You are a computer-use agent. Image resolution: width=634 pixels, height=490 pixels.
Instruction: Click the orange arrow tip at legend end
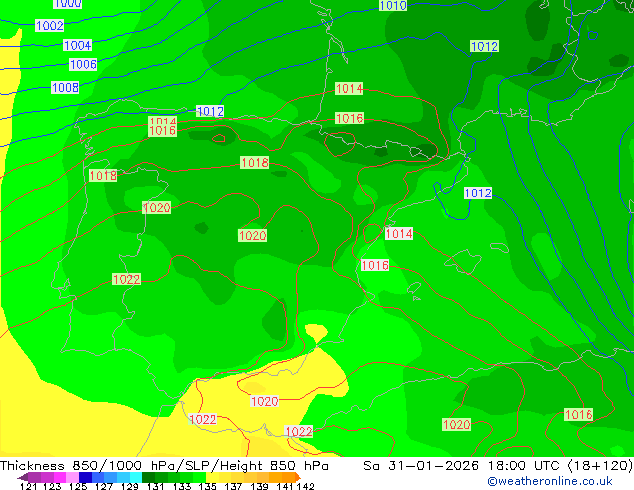pyautogui.click(x=298, y=477)
